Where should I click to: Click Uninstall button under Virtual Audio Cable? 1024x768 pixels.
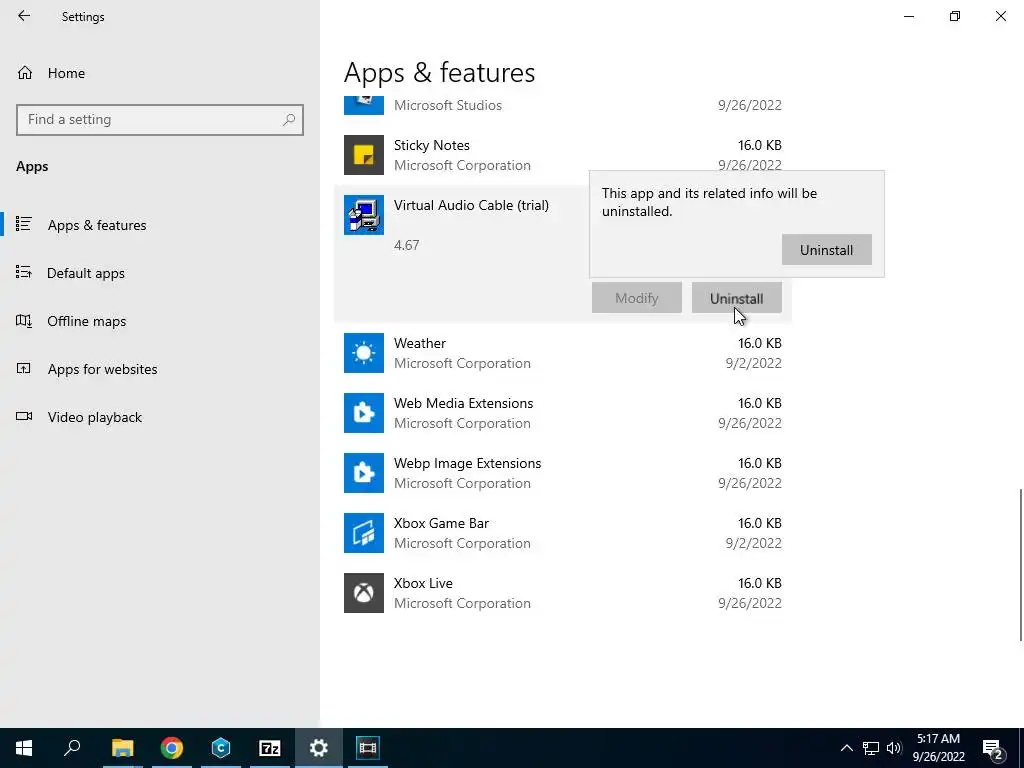[736, 298]
